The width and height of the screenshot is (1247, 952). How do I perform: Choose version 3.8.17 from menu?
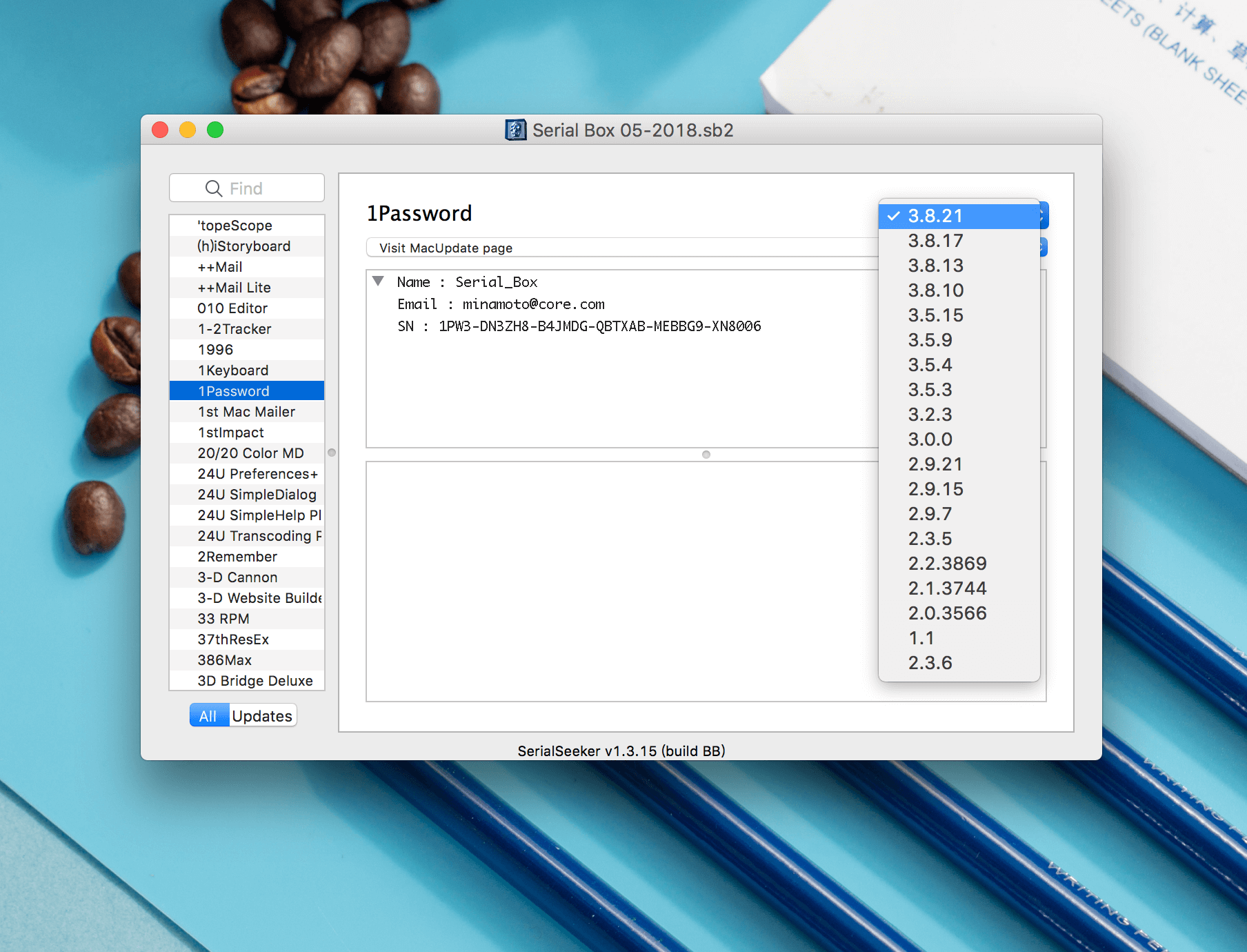pos(959,241)
